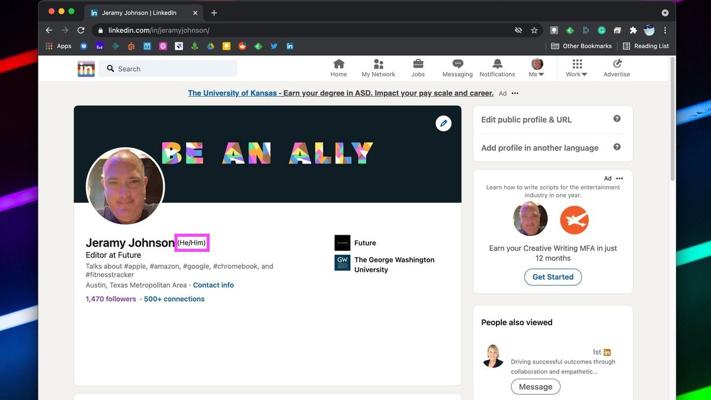Open the Contact info link
Screen dimensions: 711x400
(213, 285)
